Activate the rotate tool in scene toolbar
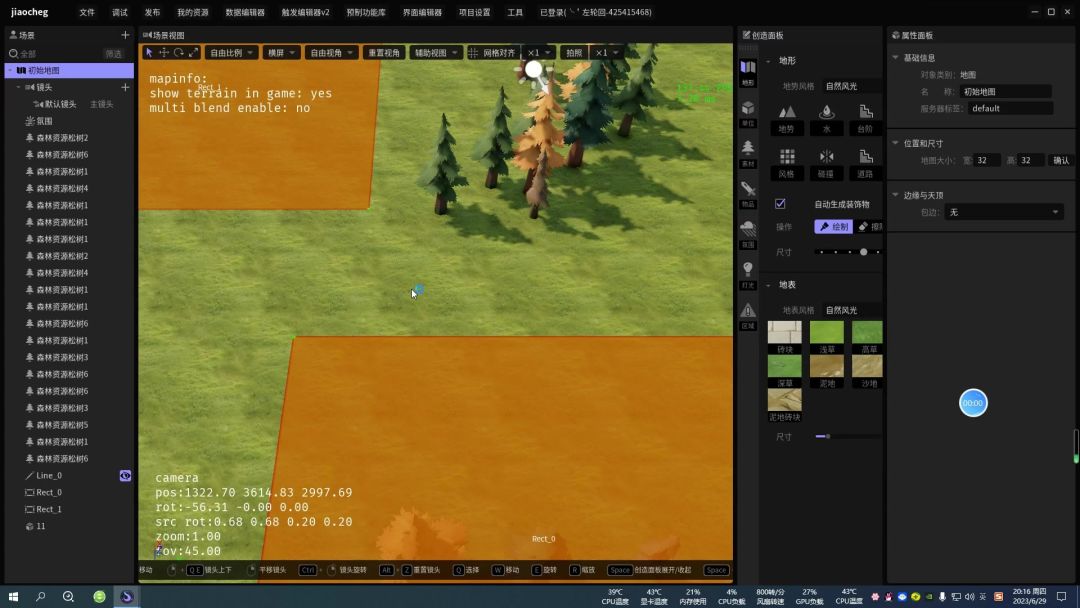Viewport: 1080px width, 608px height. point(178,52)
